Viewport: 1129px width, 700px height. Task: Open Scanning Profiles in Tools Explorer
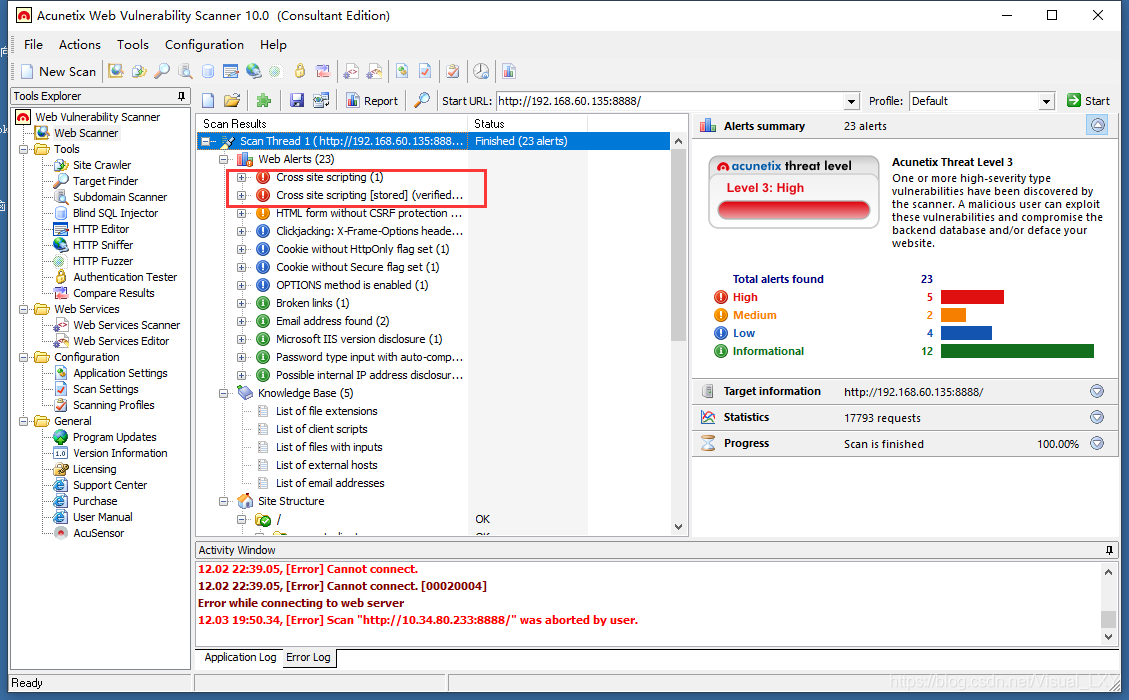(114, 405)
